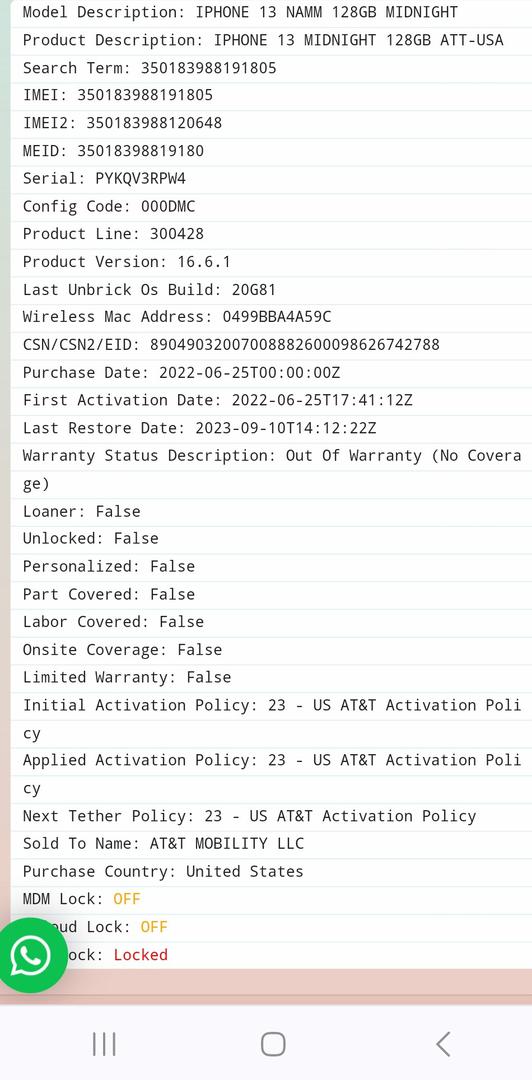Viewport: 532px width, 1080px height.
Task: Click the MDM Lock OFF value
Action: click(127, 899)
